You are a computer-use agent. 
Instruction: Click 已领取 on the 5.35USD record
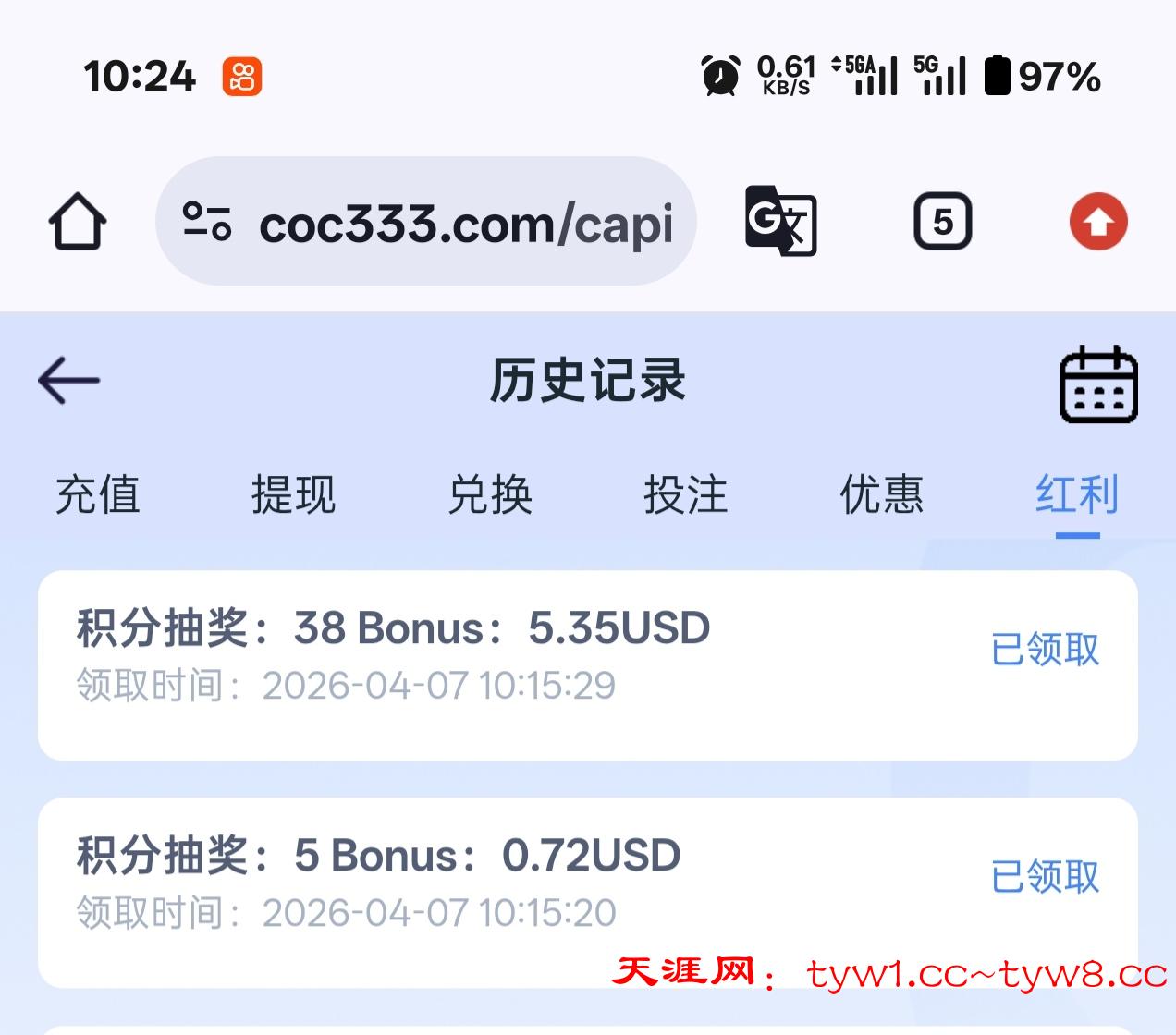click(x=1046, y=650)
